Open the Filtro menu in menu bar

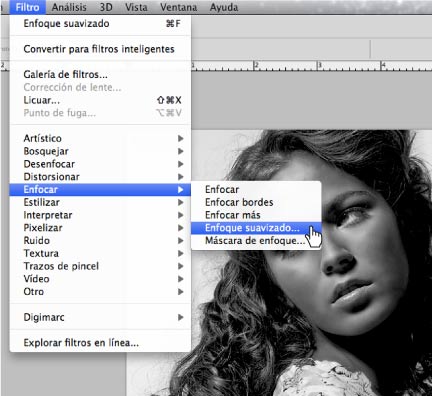pyautogui.click(x=27, y=7)
